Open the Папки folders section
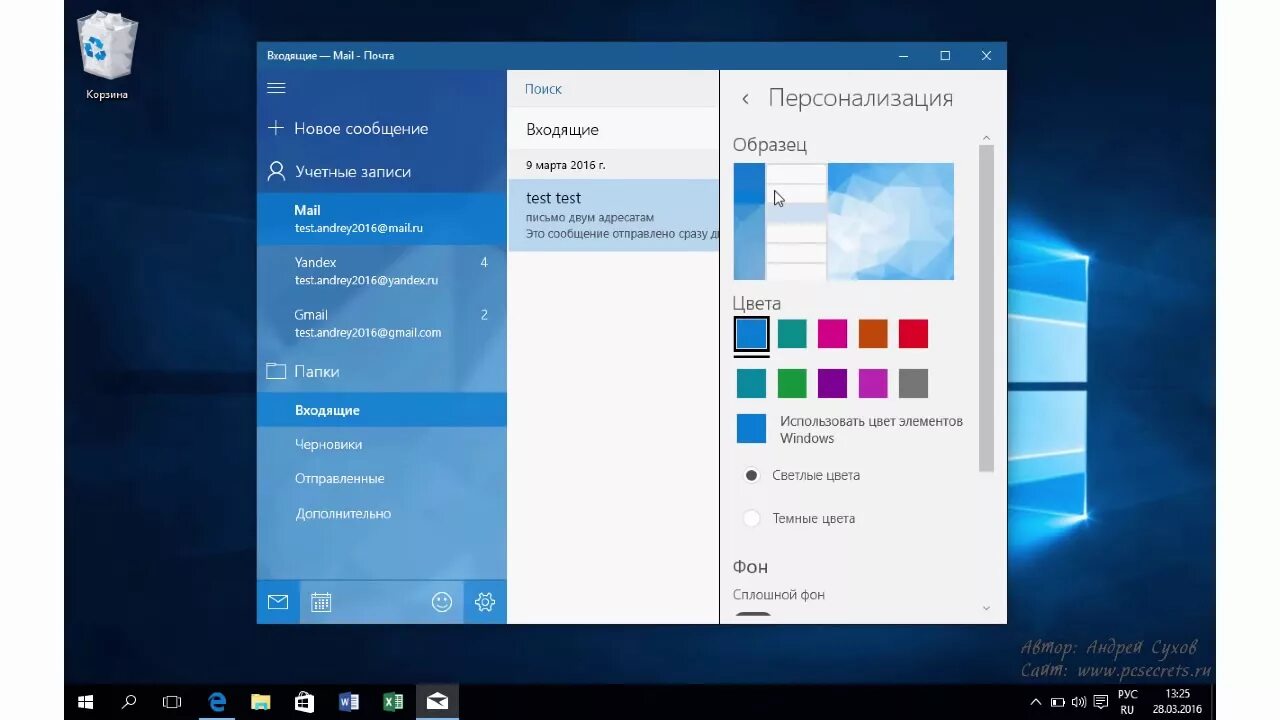Screen dimensions: 1280x720 point(317,371)
